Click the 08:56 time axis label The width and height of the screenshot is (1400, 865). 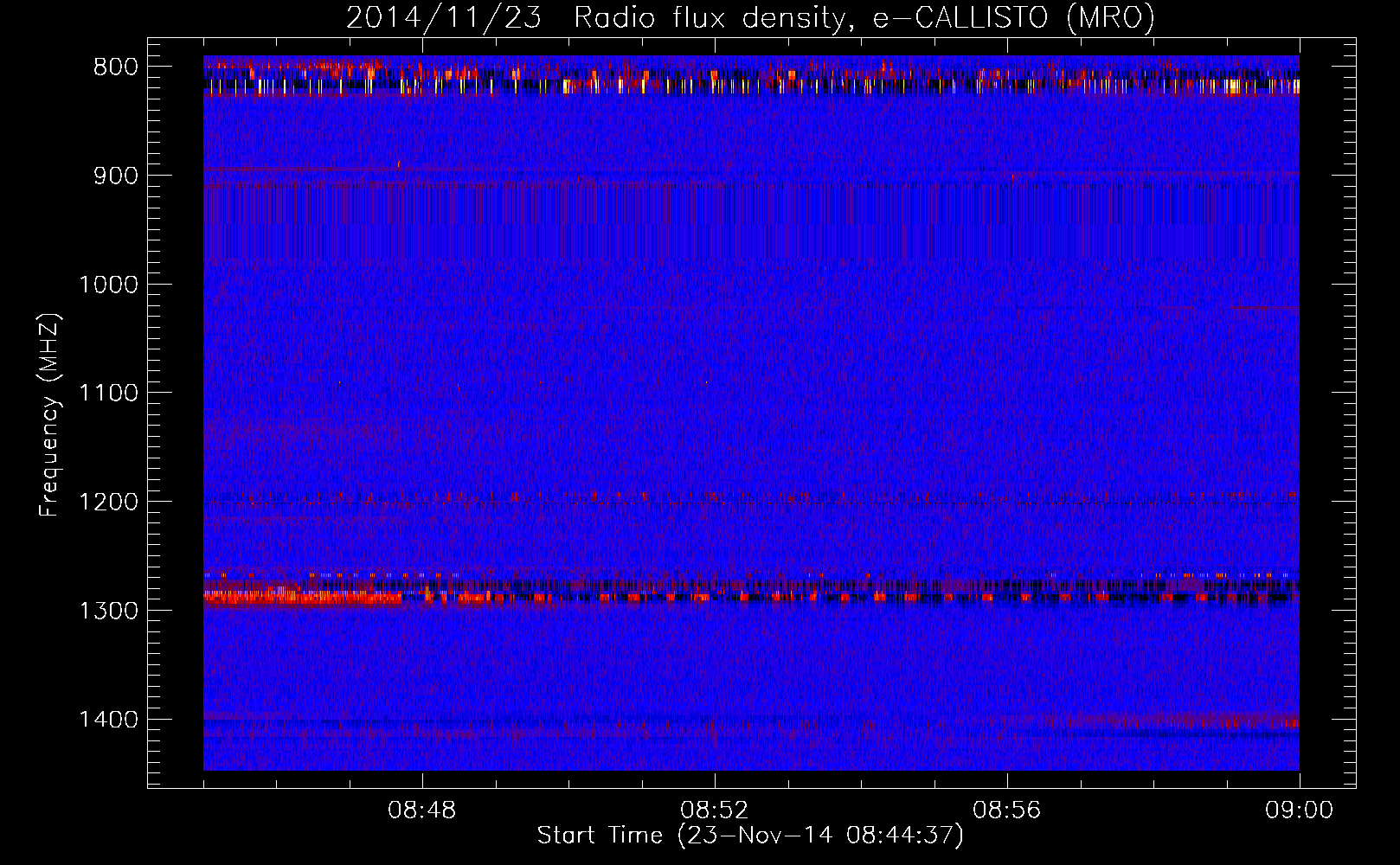pos(1007,811)
